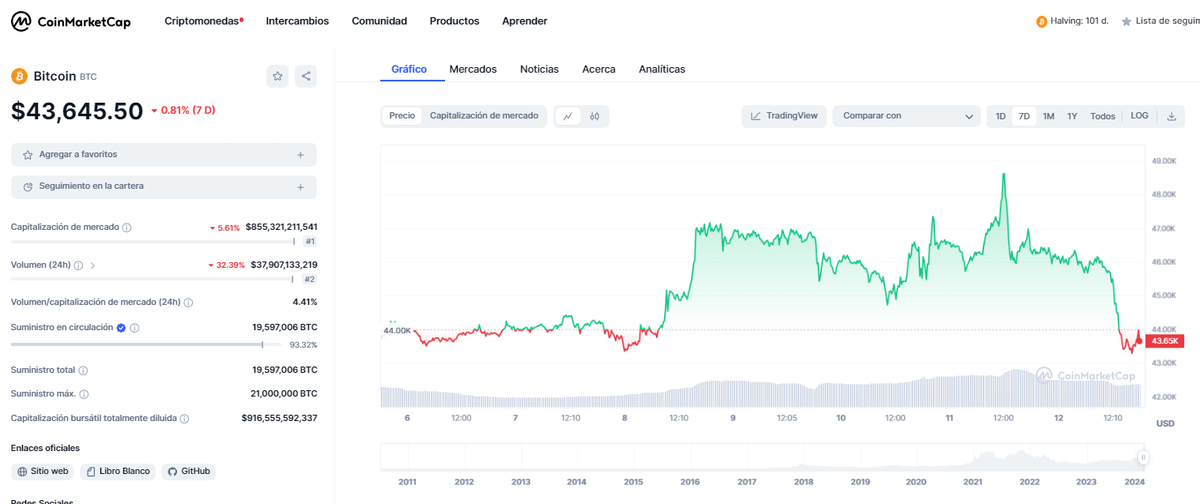The width and height of the screenshot is (1200, 504).
Task: Open the Bitcoin halving countdown icon
Action: click(x=1041, y=21)
